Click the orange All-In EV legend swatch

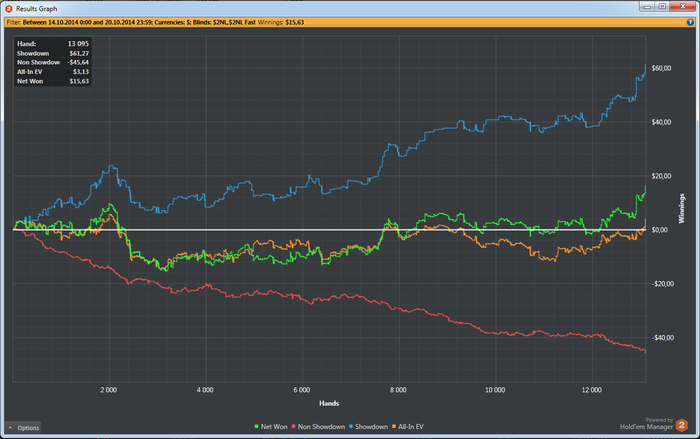point(394,426)
